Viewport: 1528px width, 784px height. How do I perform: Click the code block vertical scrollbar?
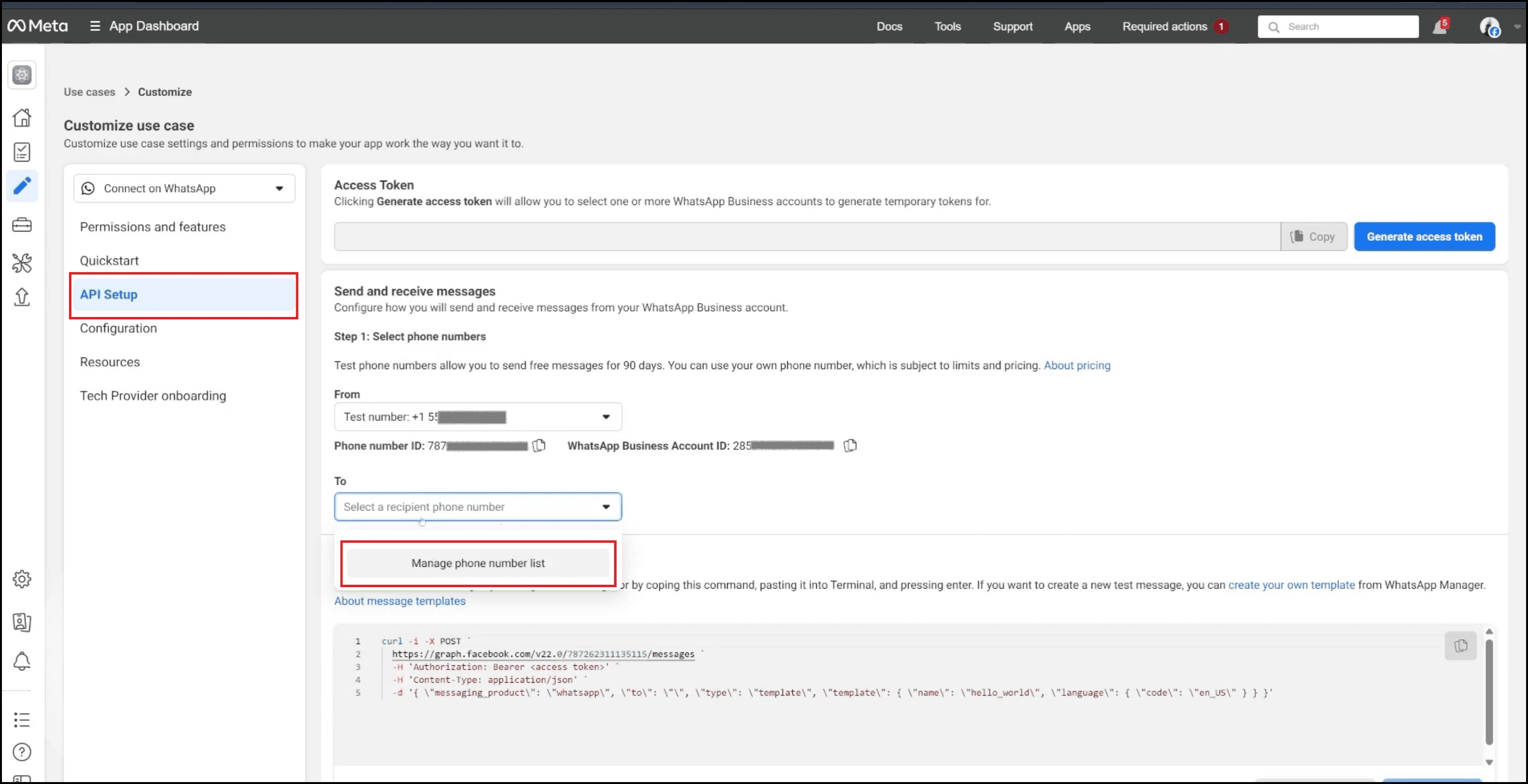(1489, 691)
